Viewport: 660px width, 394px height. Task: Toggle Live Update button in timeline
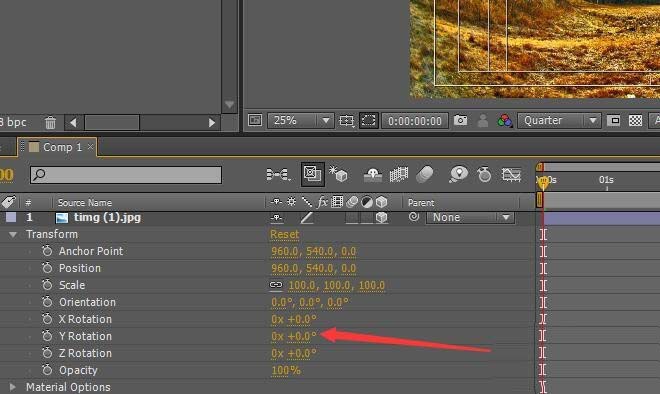coord(313,174)
